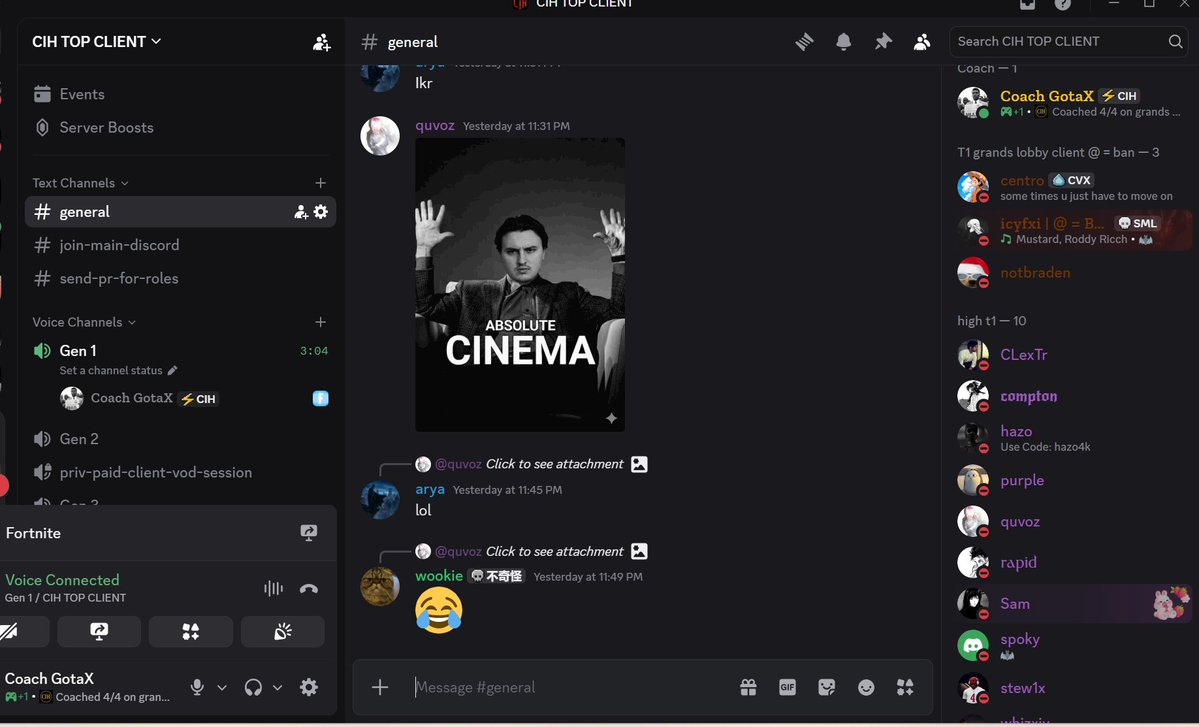
Task: Click Voice Connected status text
Action: point(62,579)
